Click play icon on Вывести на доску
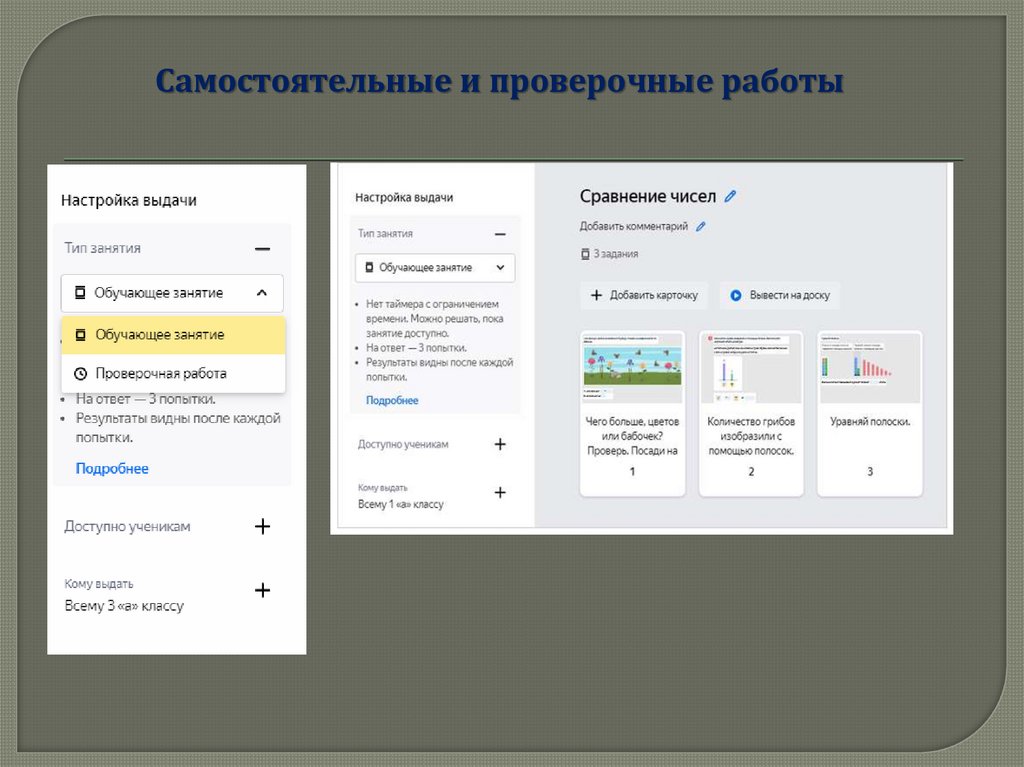Image resolution: width=1024 pixels, height=767 pixels. [x=735, y=295]
